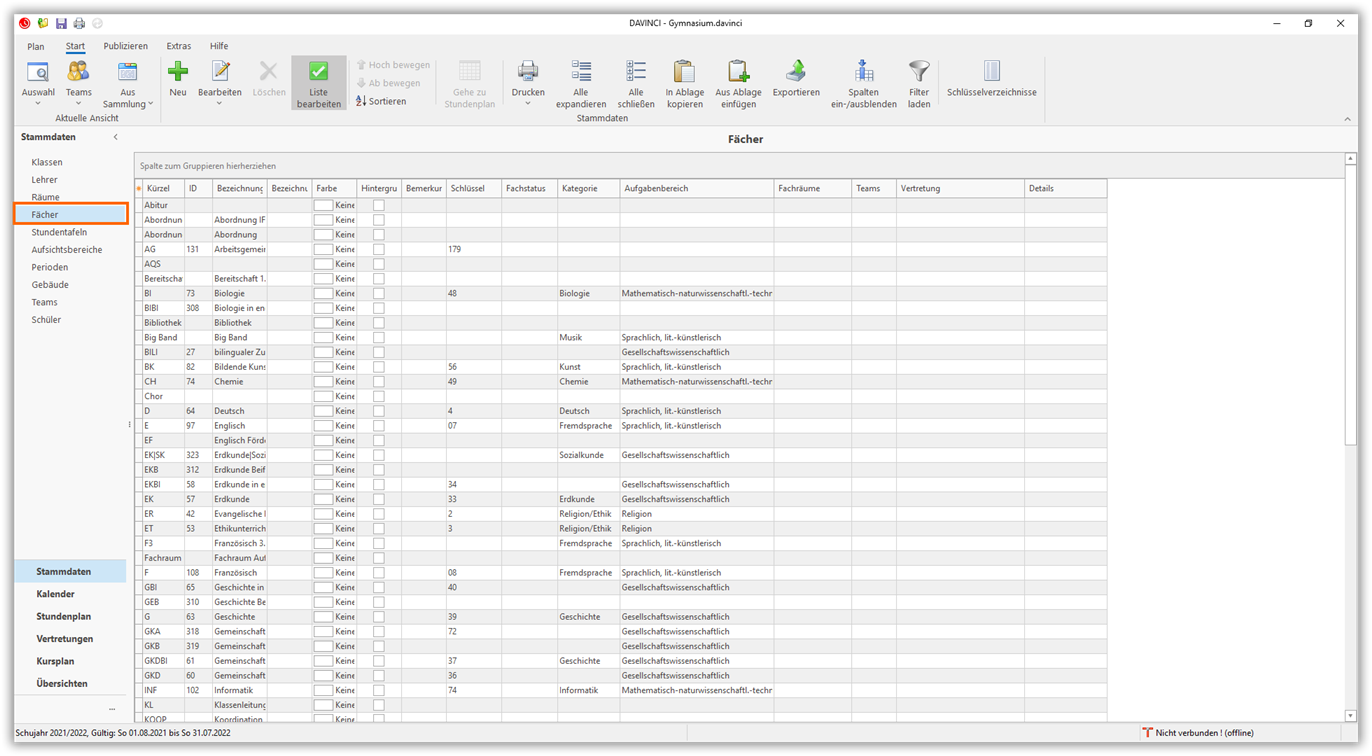Select Lehrer in the Stammdaten list
This screenshot has width=1372, height=756.
tap(44, 180)
